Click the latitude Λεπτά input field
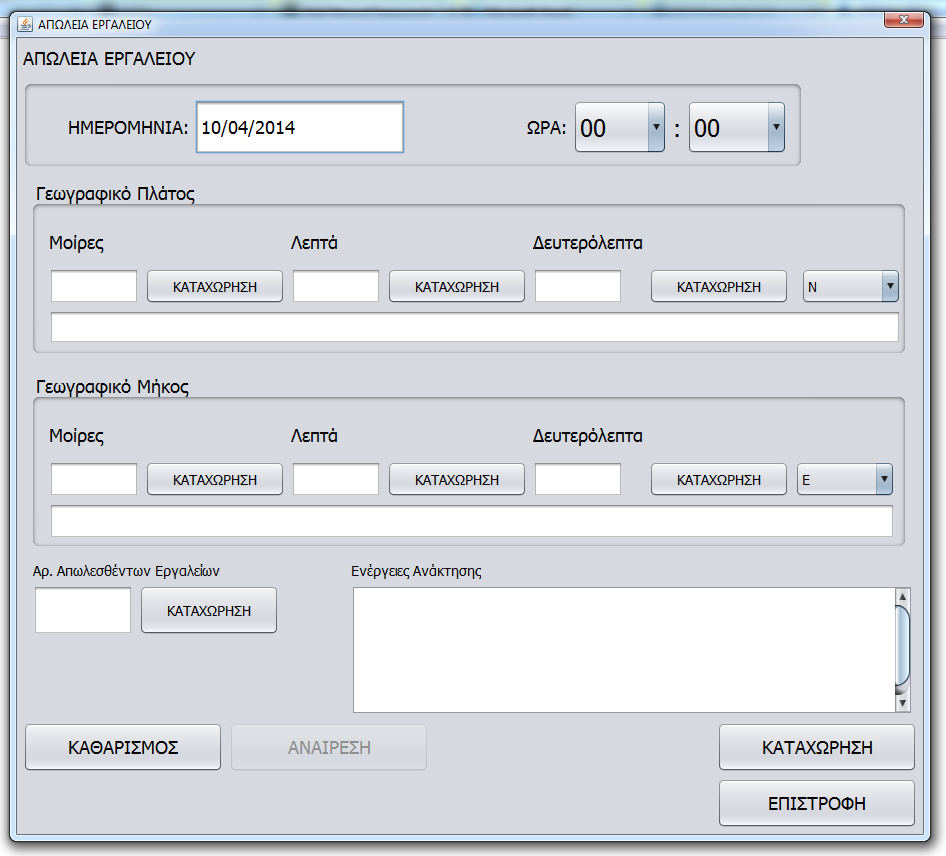 [336, 286]
